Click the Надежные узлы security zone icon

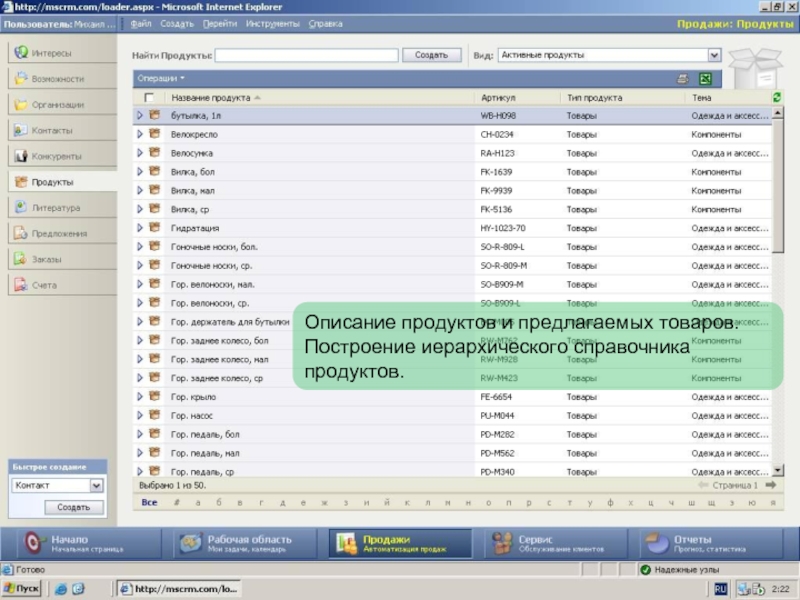point(645,569)
